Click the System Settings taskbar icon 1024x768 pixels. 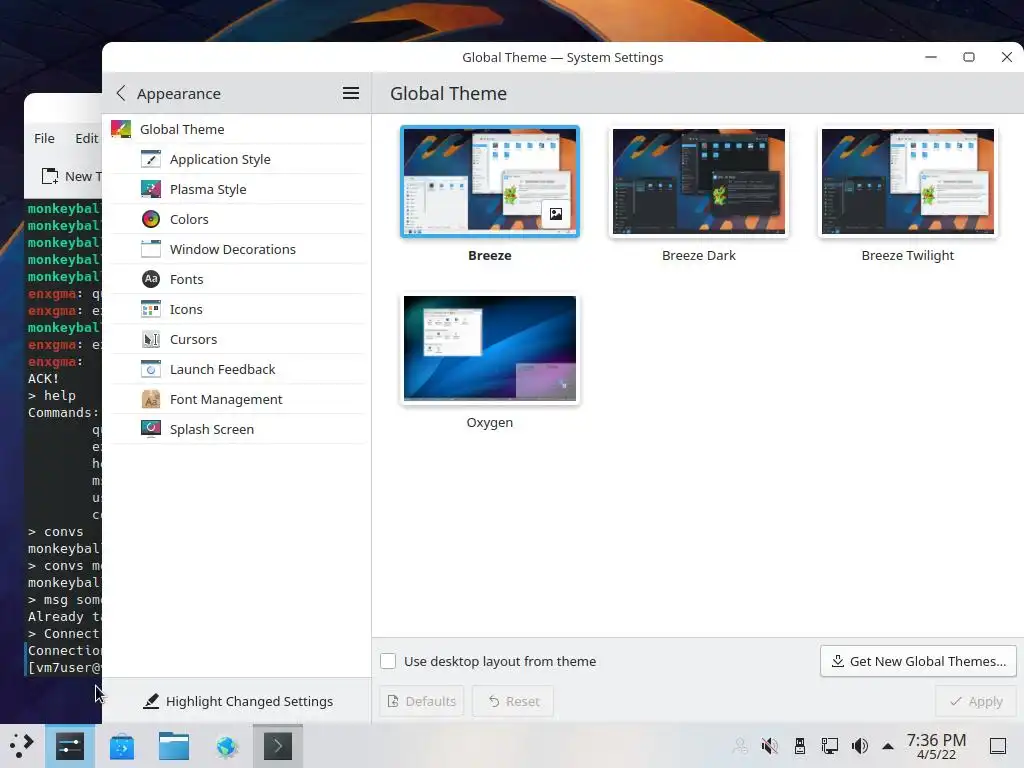click(x=70, y=746)
